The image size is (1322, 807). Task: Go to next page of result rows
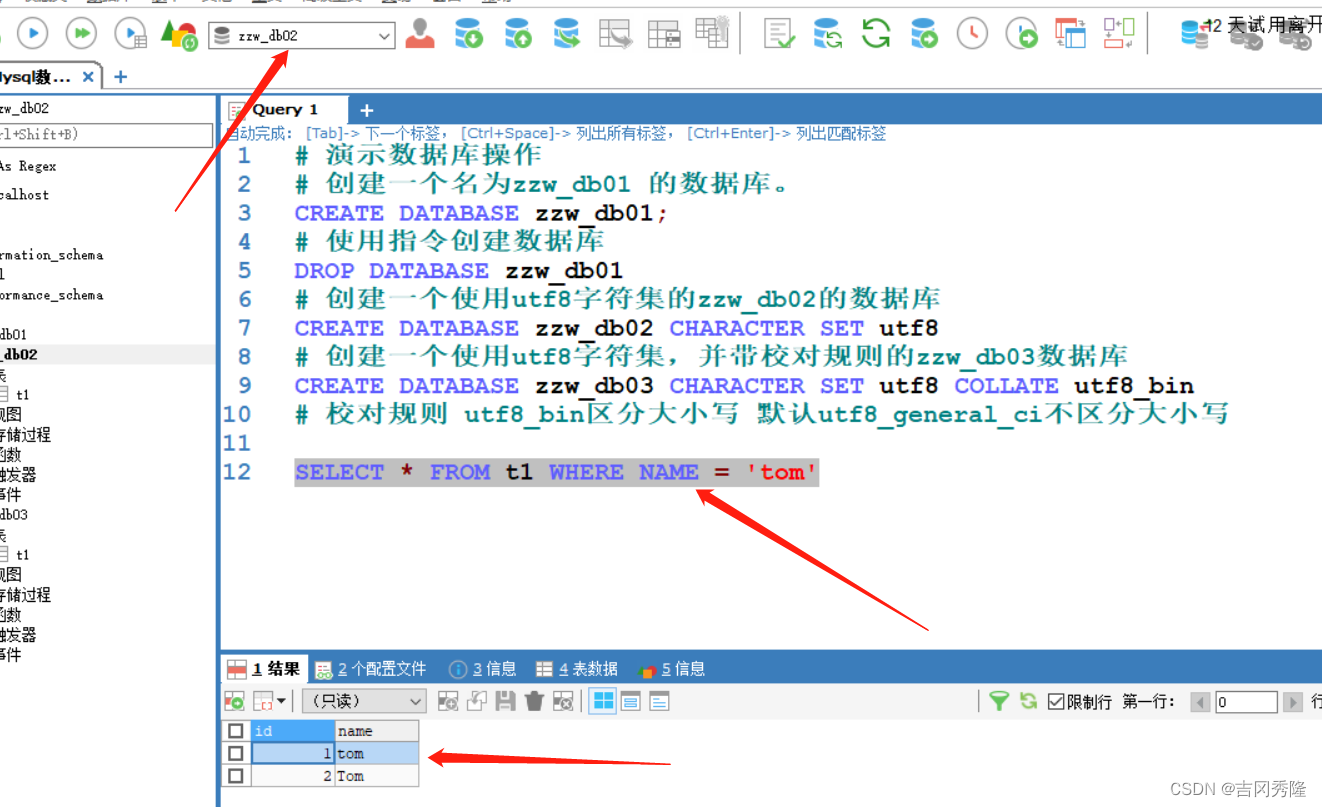(1293, 702)
